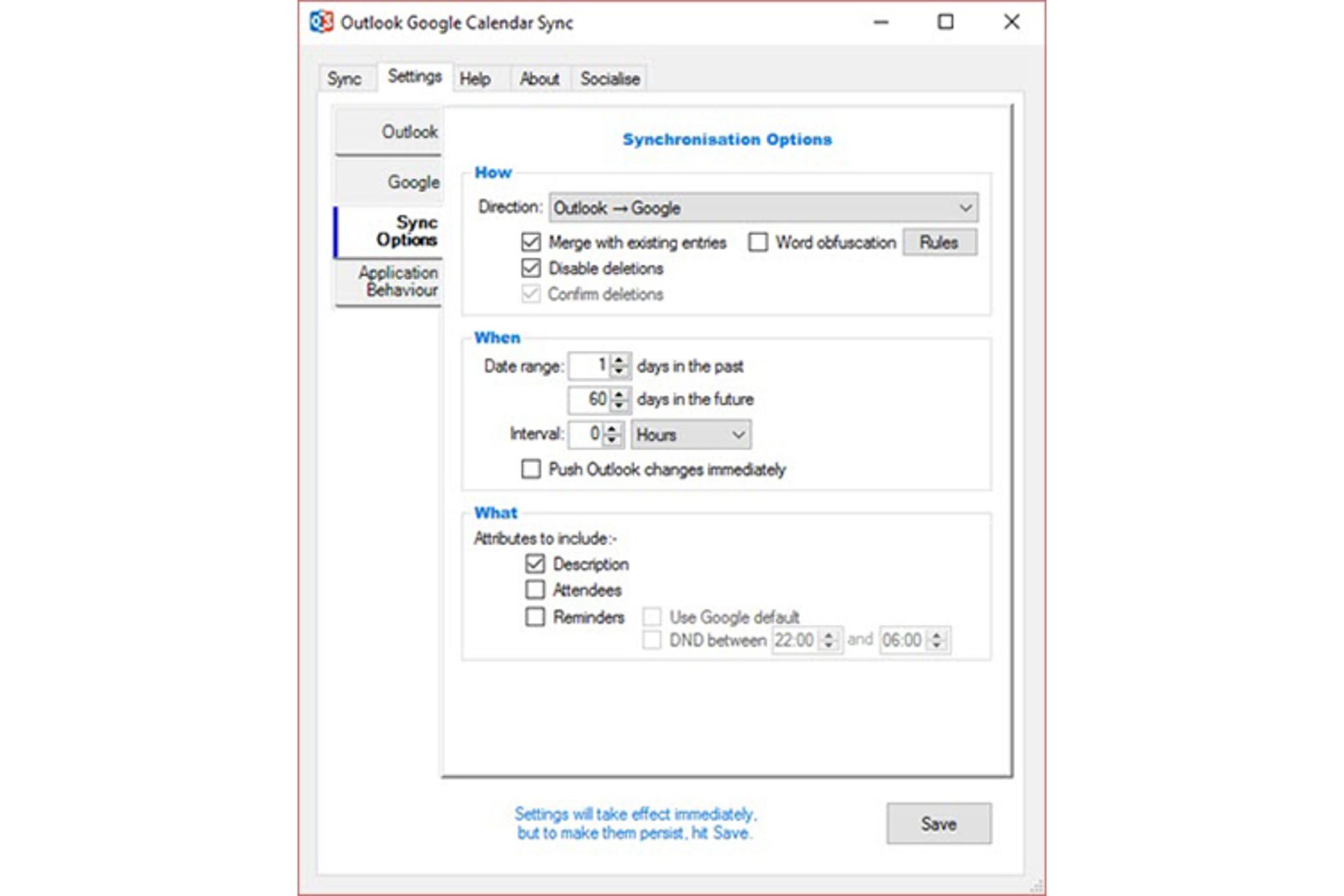Click the Save button
Viewport: 1344px width, 896px height.
pos(939,823)
